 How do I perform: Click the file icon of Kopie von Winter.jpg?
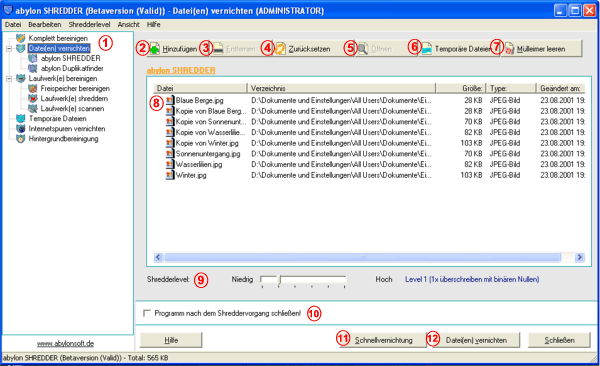coord(170,143)
